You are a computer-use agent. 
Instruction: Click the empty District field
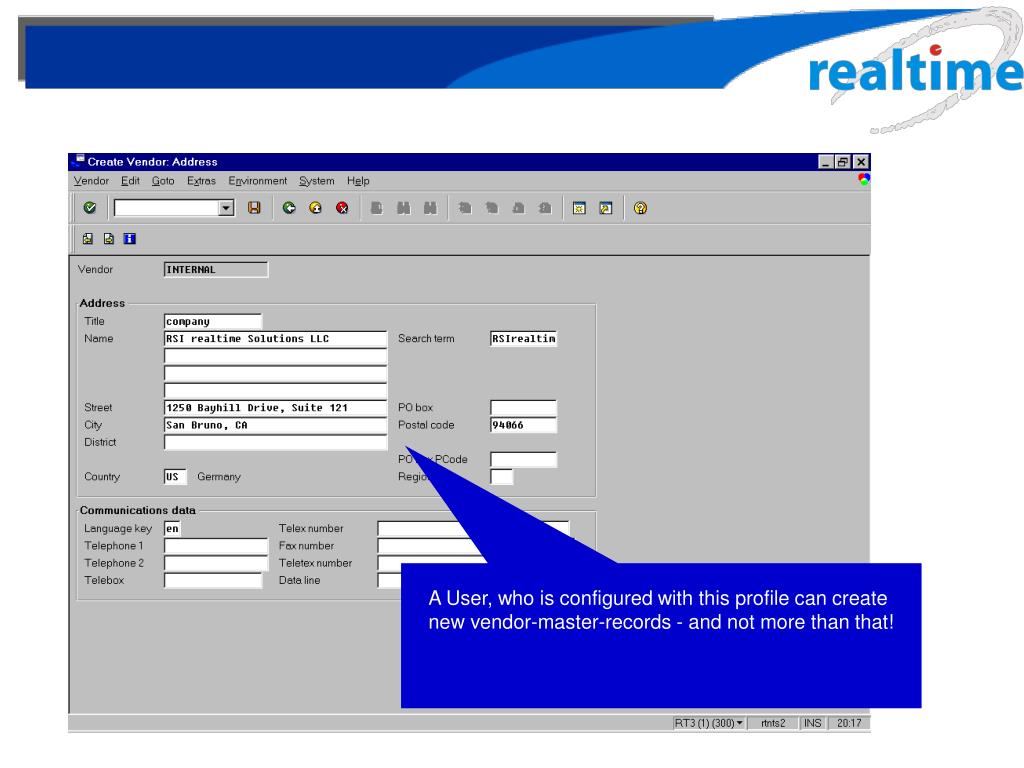click(x=276, y=442)
